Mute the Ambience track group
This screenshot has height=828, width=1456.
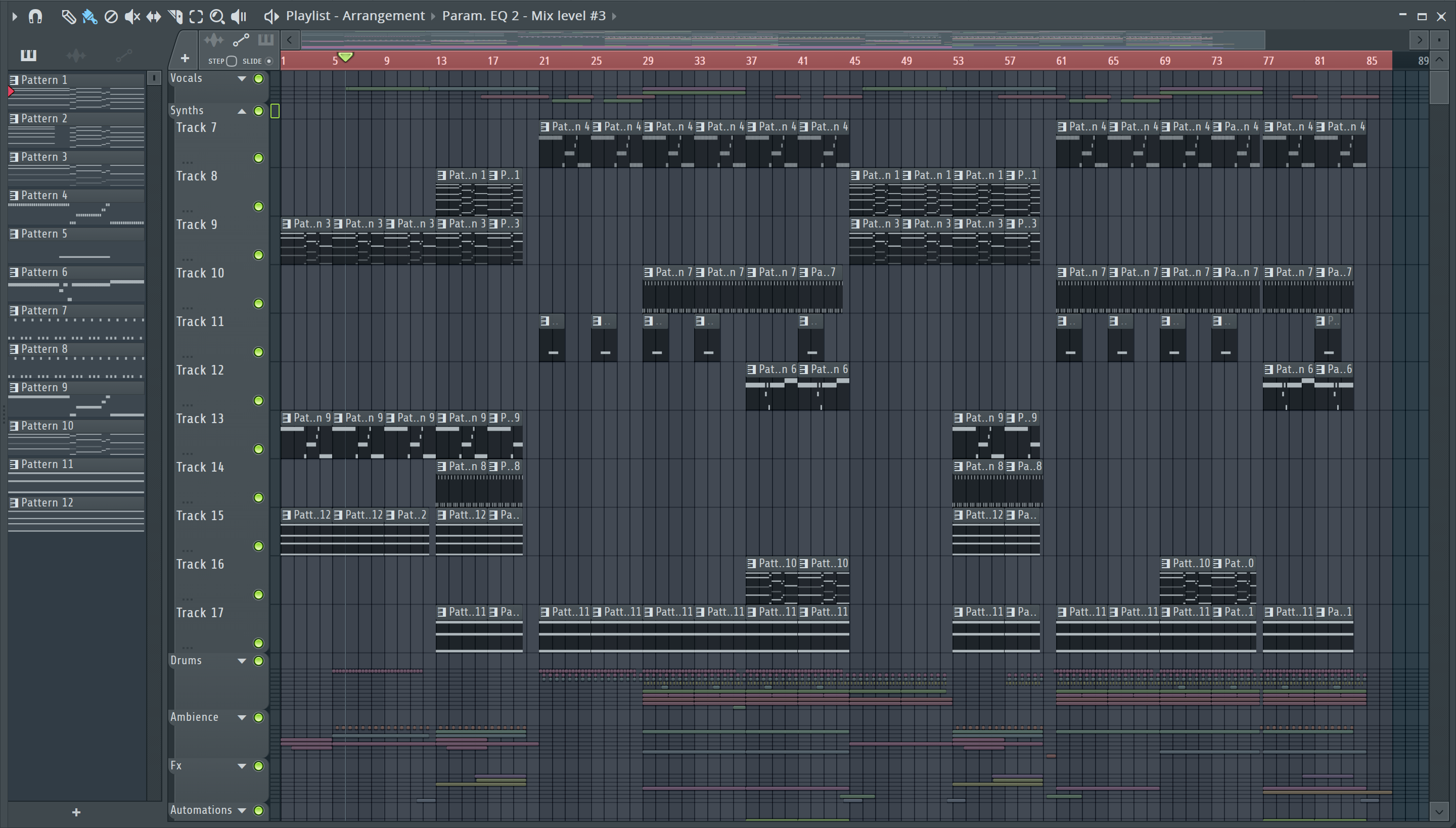pos(259,718)
